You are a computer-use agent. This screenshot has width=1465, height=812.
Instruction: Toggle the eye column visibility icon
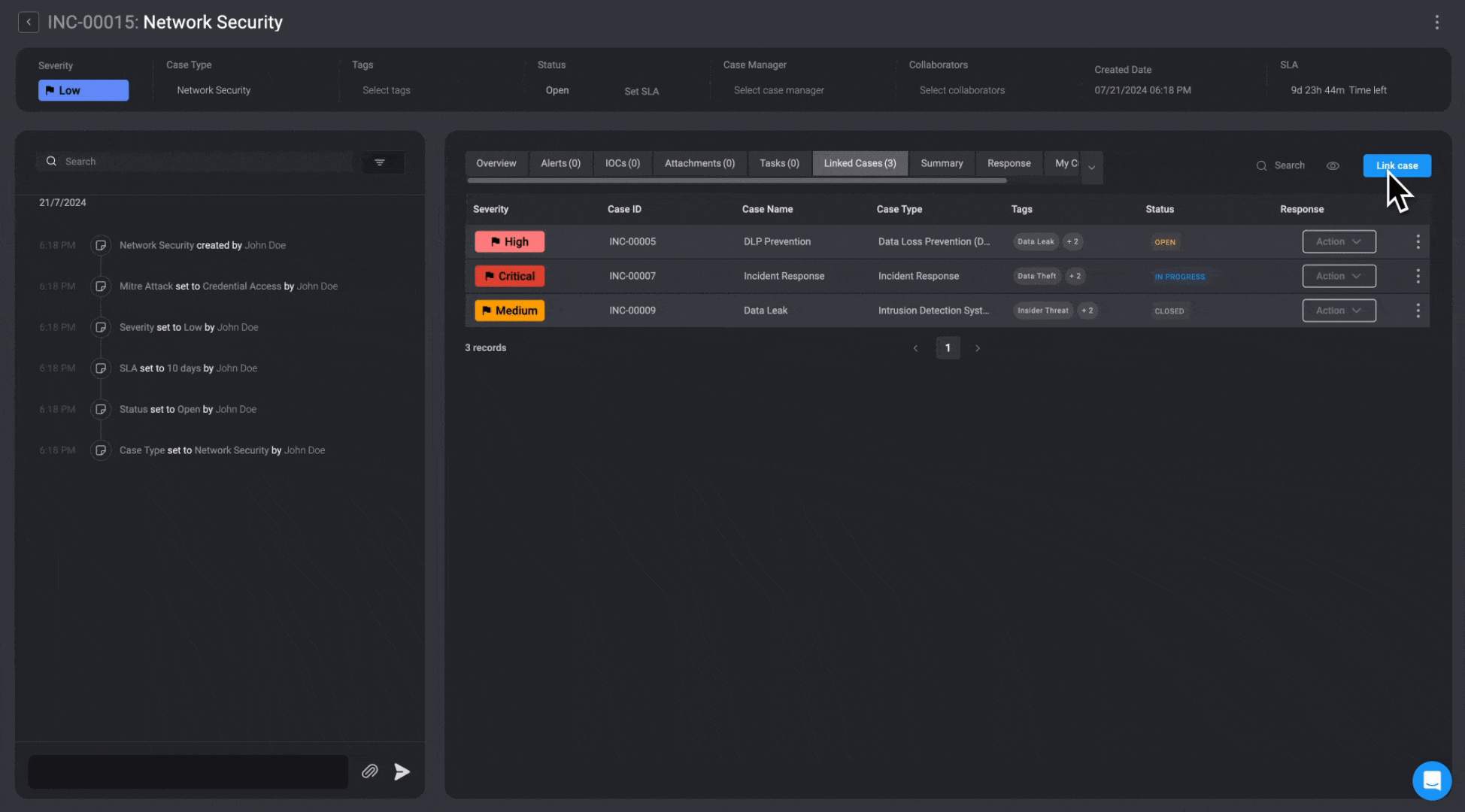[x=1333, y=165]
